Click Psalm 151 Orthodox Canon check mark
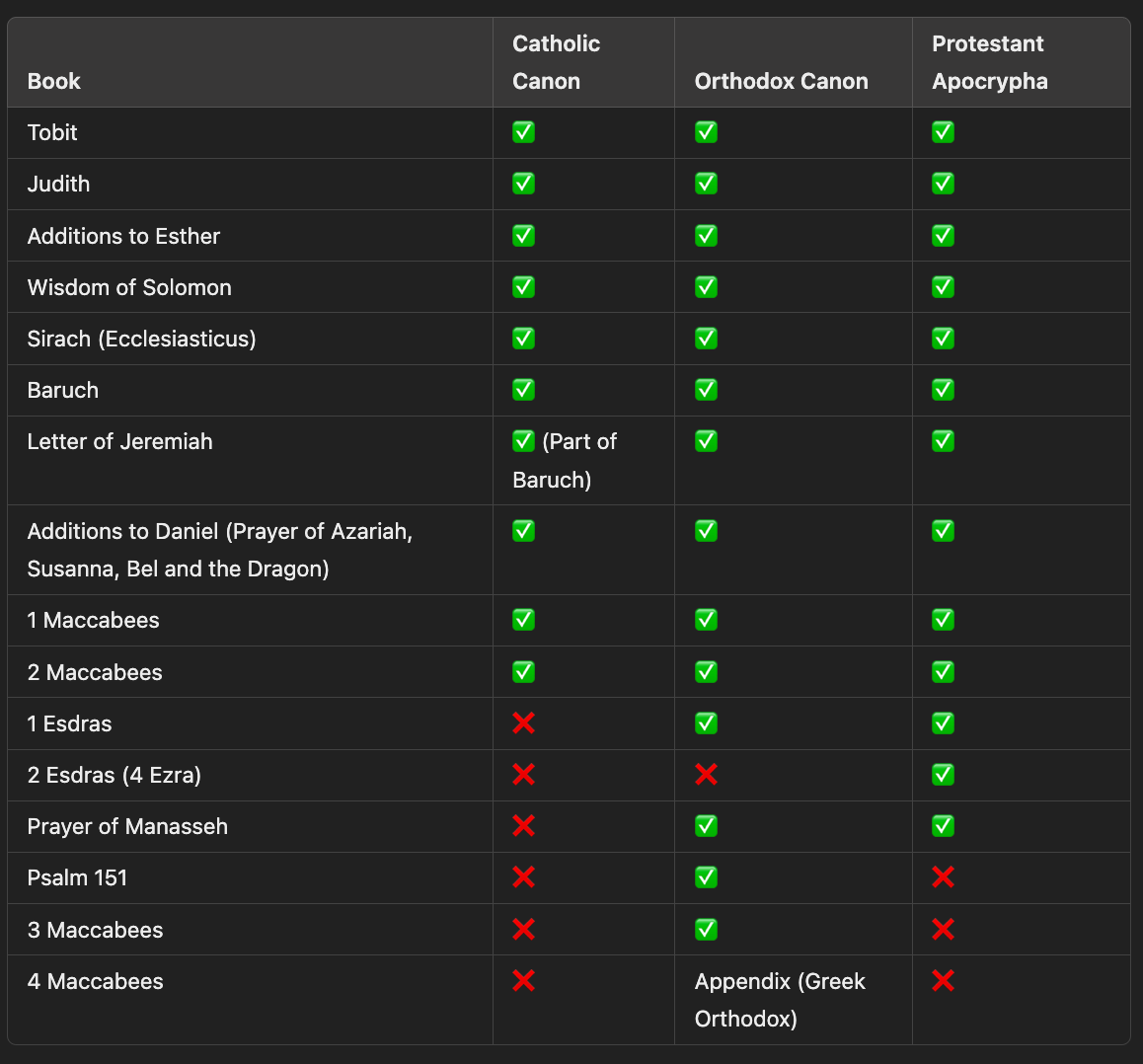 (x=706, y=877)
